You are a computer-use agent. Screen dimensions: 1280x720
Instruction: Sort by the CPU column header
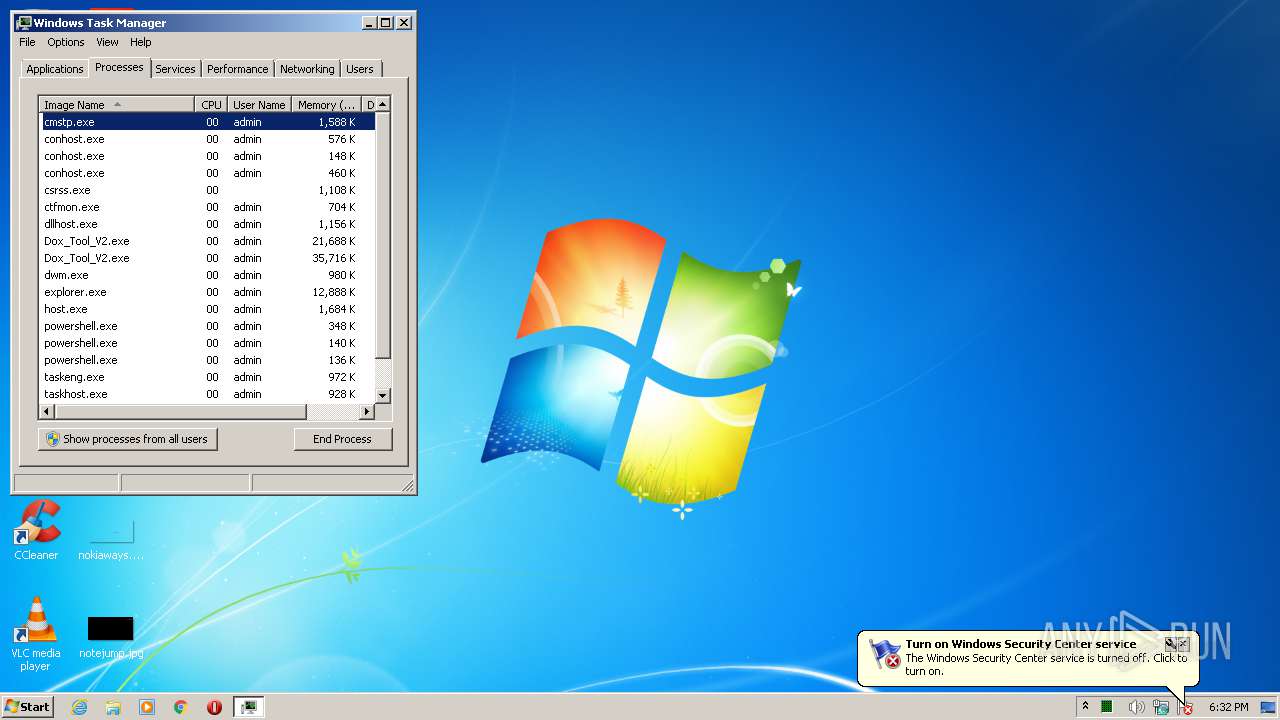click(211, 105)
